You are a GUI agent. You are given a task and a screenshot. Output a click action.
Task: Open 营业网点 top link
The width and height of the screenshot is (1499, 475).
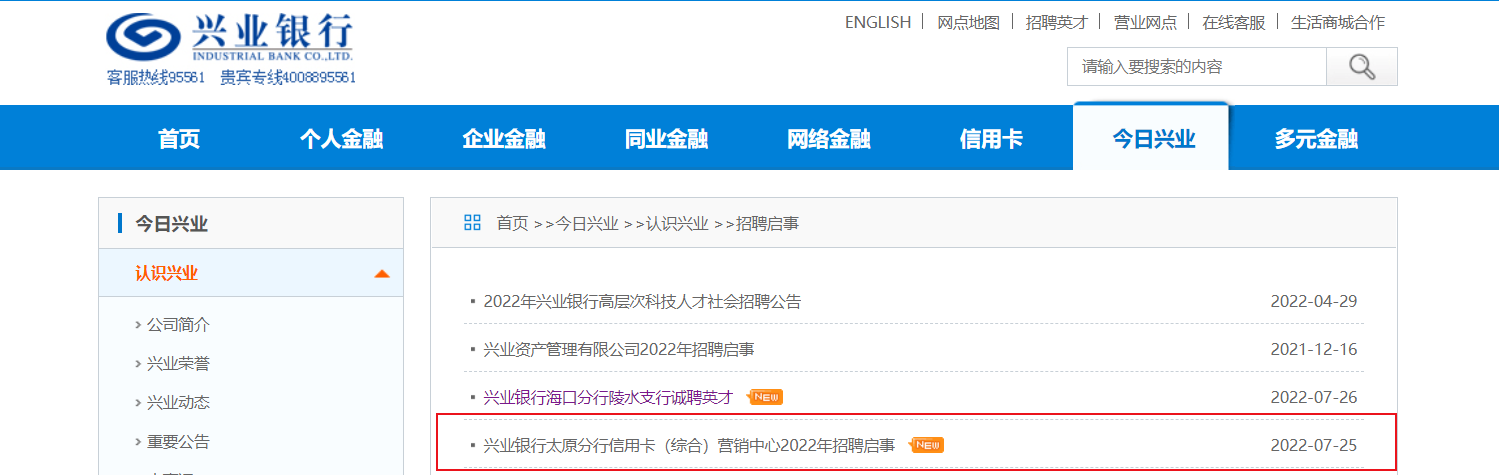pos(1145,22)
